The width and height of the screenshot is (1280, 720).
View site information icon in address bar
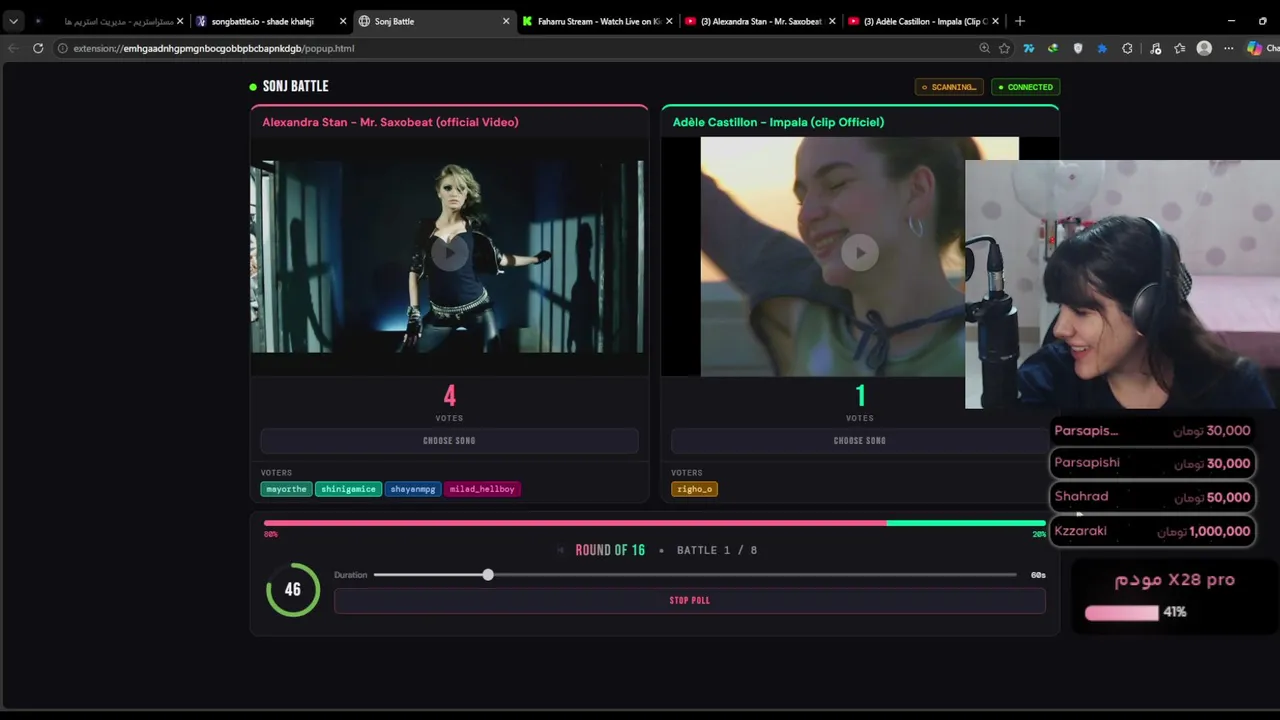[x=62, y=48]
